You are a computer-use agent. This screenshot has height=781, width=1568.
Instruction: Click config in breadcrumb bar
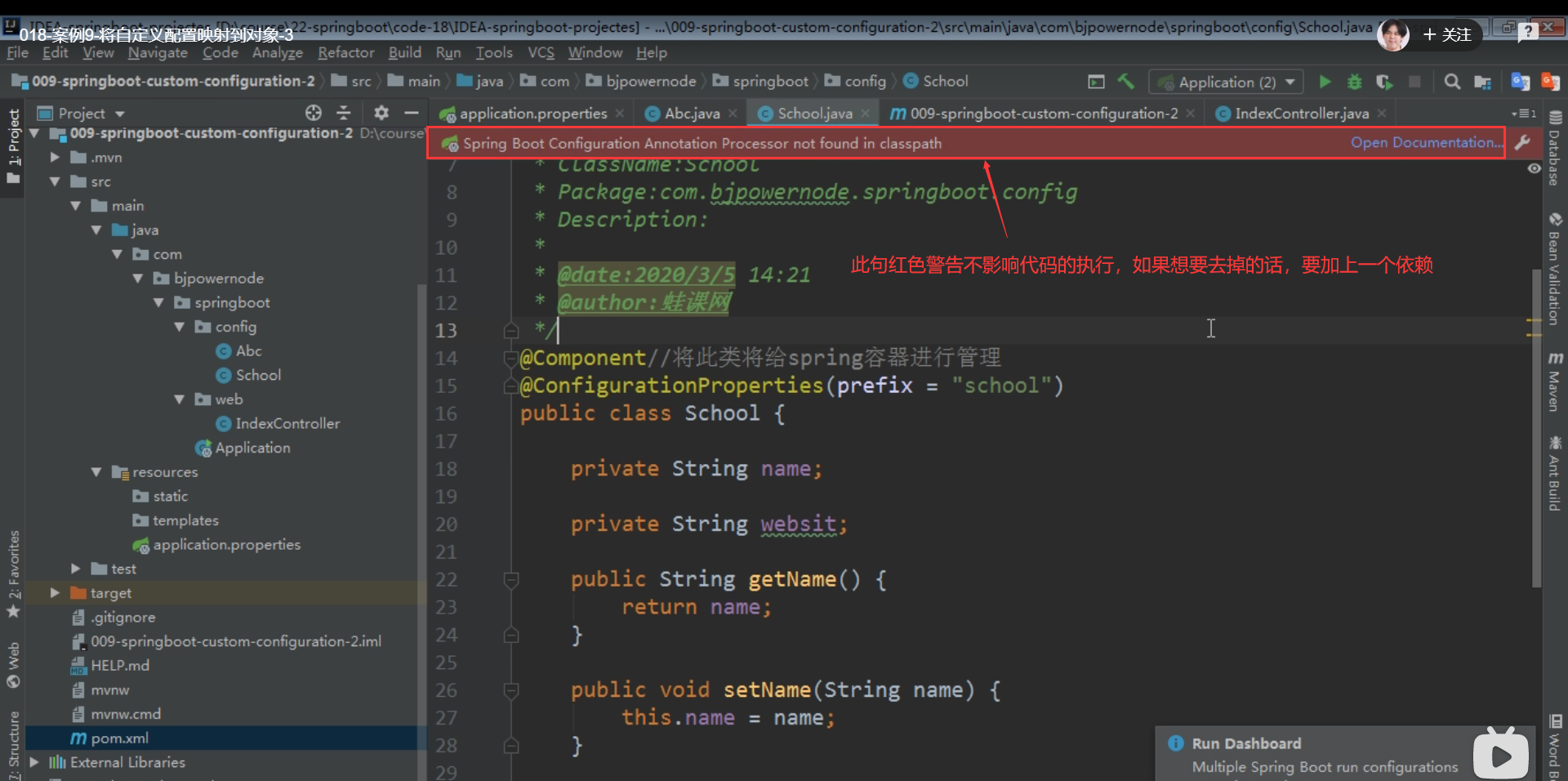[x=856, y=81]
